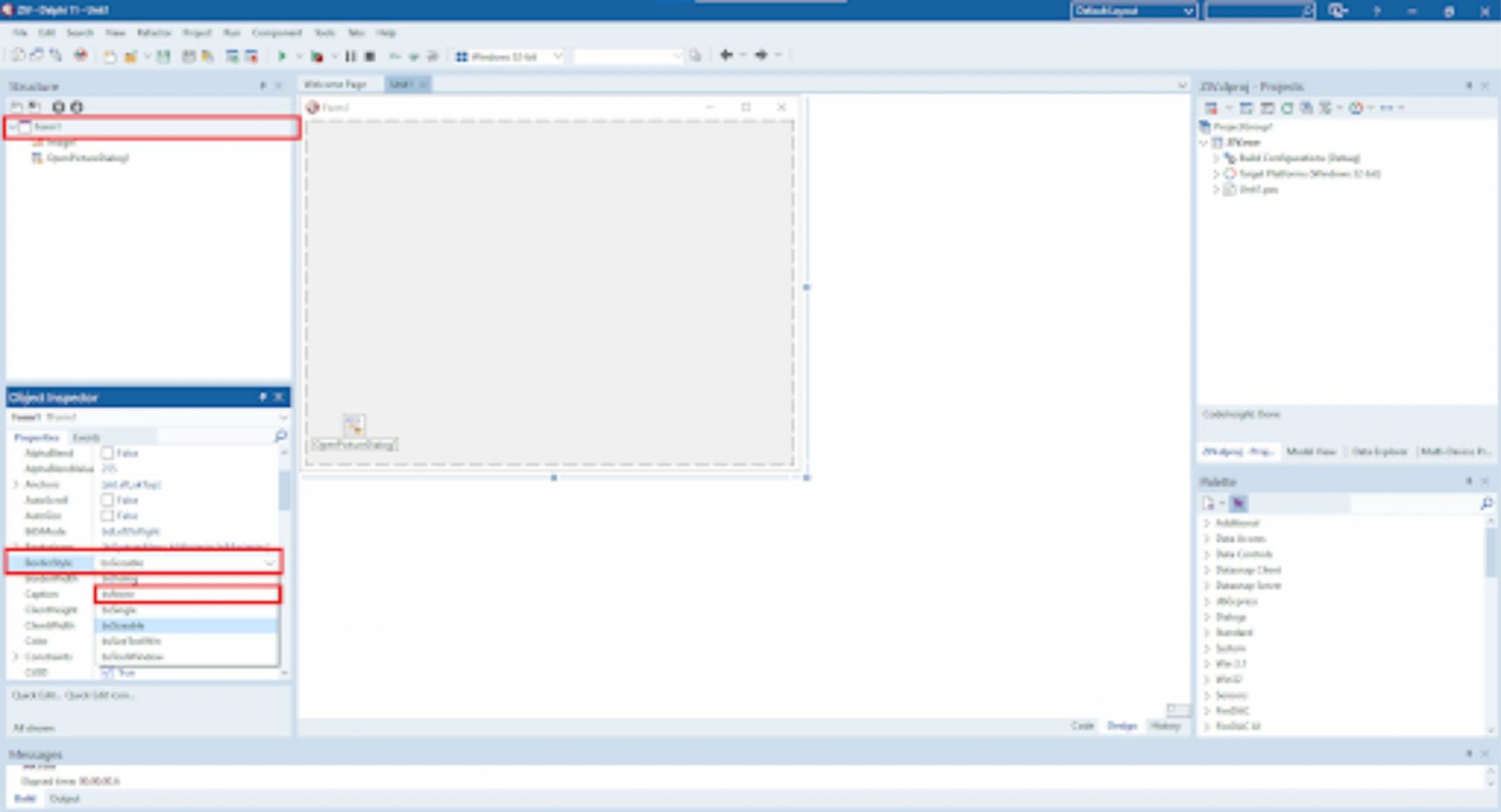
Task: Switch to the Code view button
Action: (x=1083, y=726)
